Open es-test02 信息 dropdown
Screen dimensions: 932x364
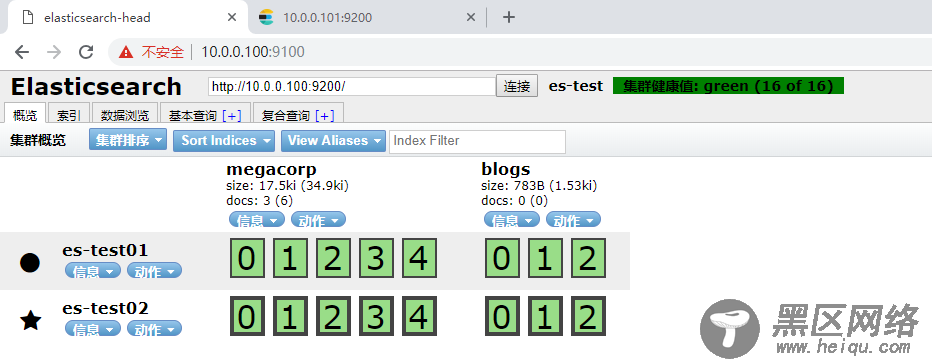[93, 328]
